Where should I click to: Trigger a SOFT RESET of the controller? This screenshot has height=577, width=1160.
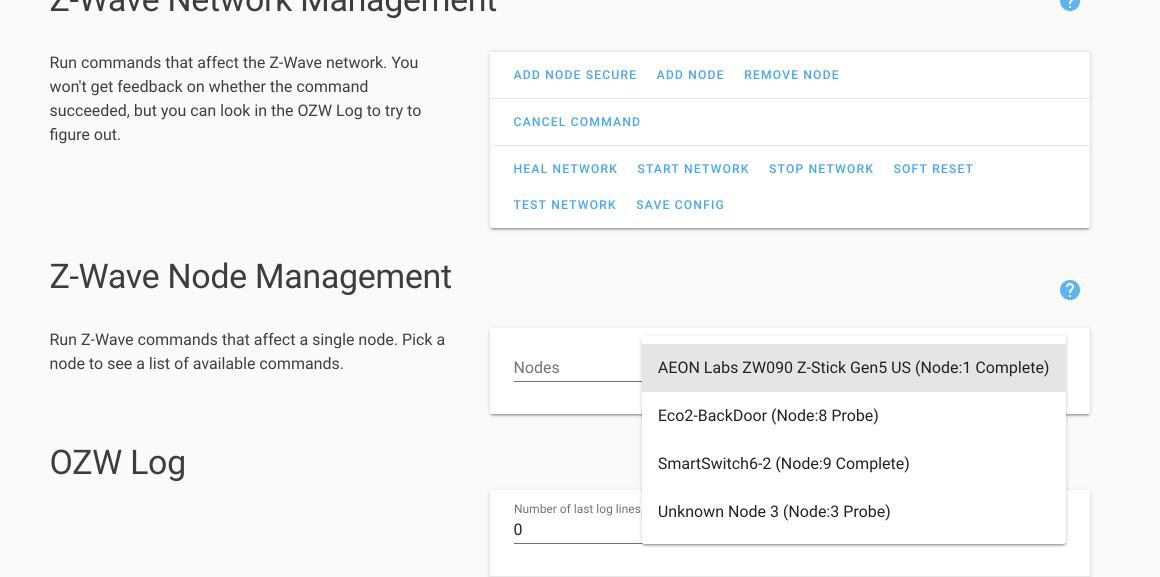pyautogui.click(x=933, y=169)
